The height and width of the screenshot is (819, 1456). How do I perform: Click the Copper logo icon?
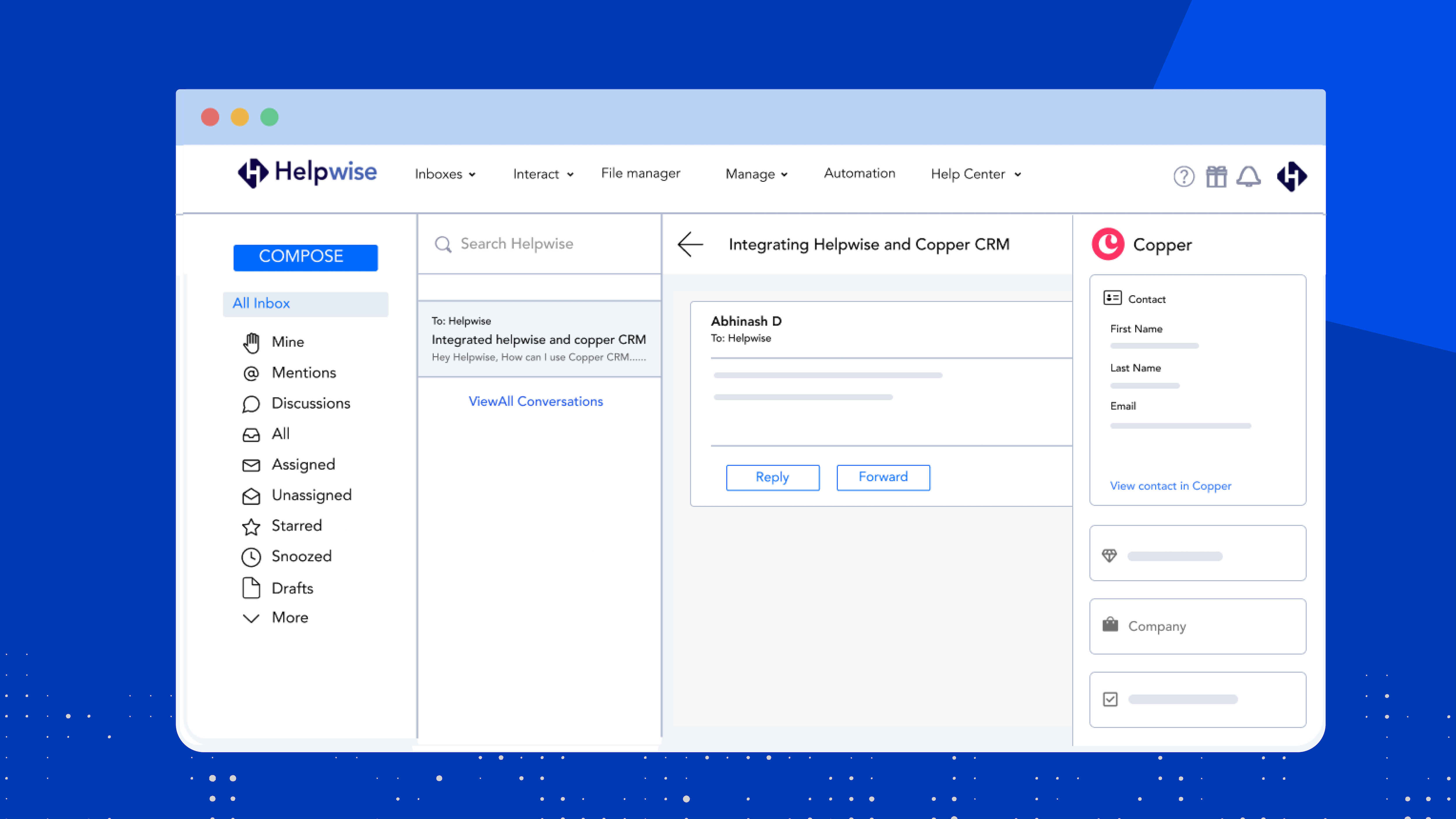coord(1108,244)
